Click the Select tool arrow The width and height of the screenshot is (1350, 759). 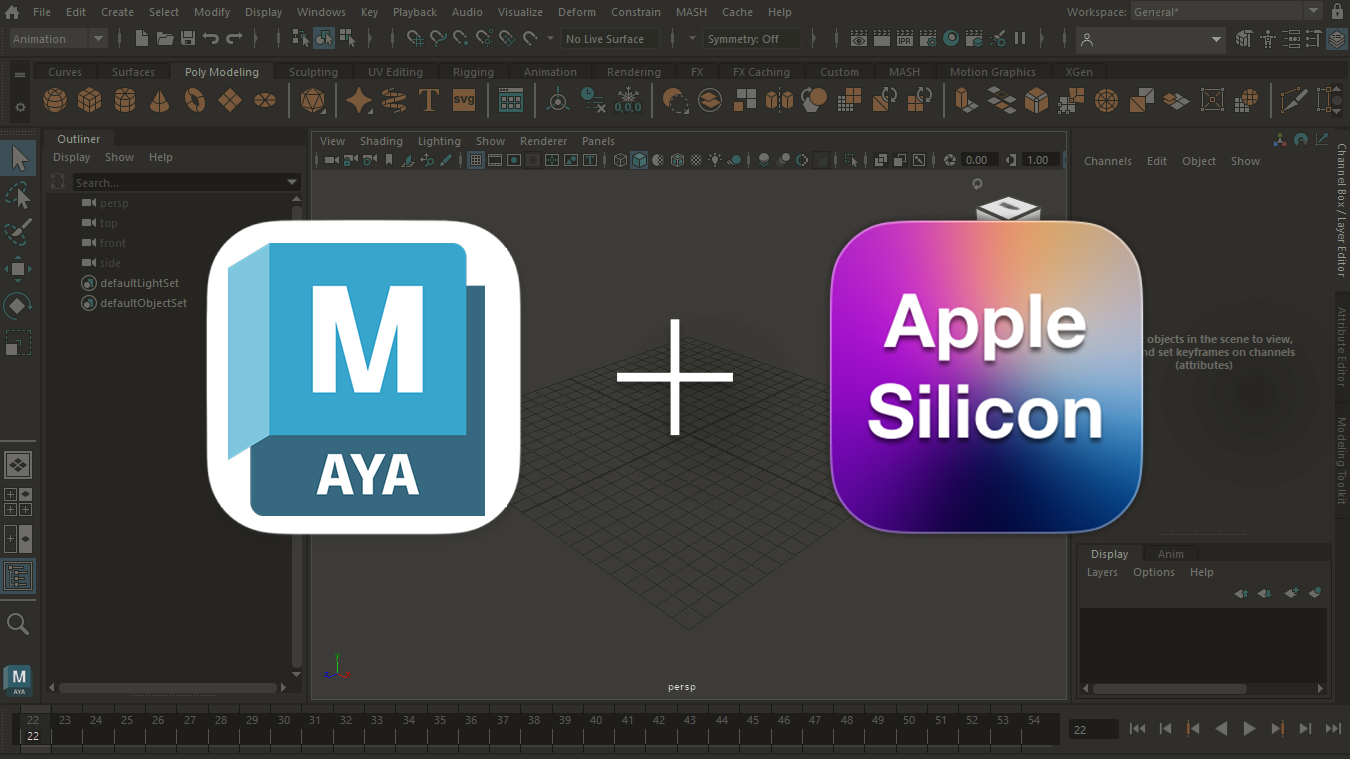(18, 158)
